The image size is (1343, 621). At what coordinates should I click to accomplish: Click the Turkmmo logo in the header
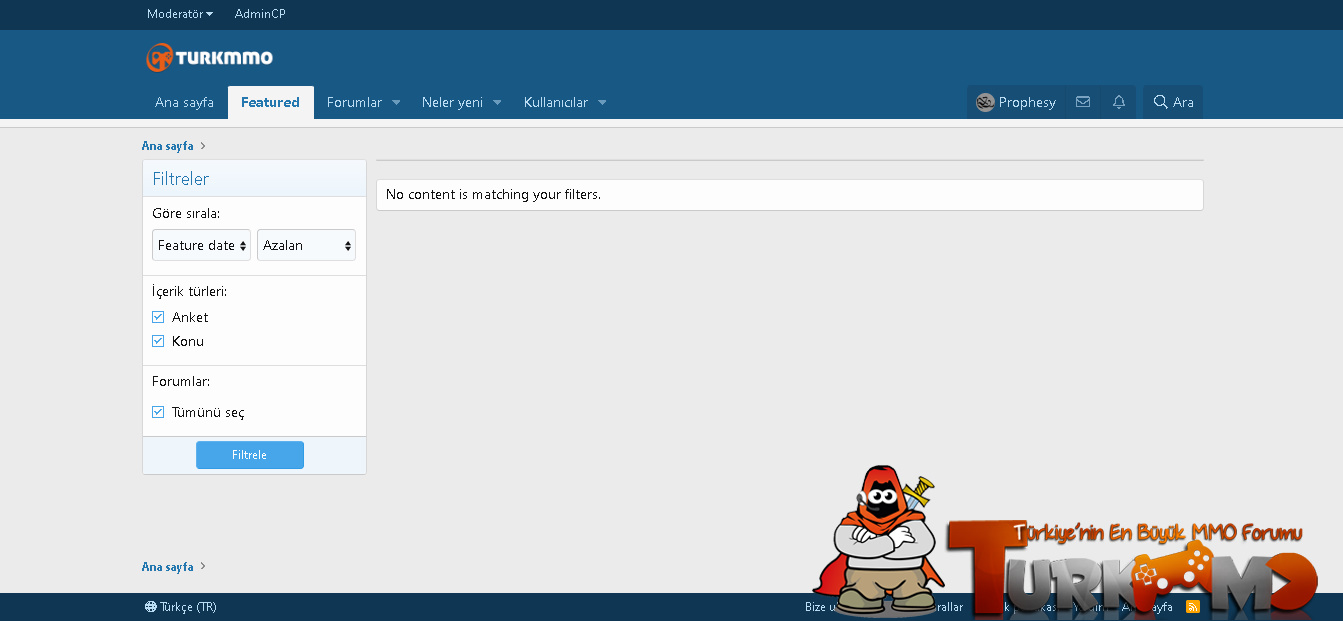208,57
